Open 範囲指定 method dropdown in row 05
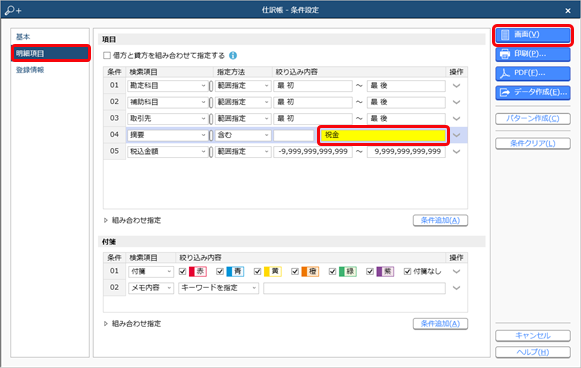The width and height of the screenshot is (581, 368). 243,152
